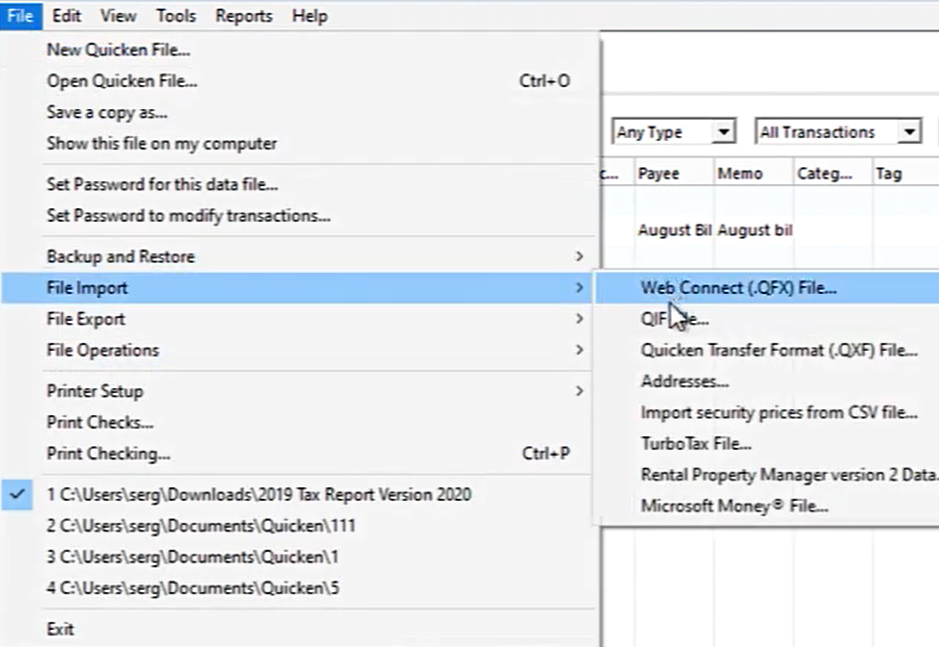This screenshot has width=939, height=647.
Task: Open recent file Documents\Quicken\5
Action: [298, 588]
